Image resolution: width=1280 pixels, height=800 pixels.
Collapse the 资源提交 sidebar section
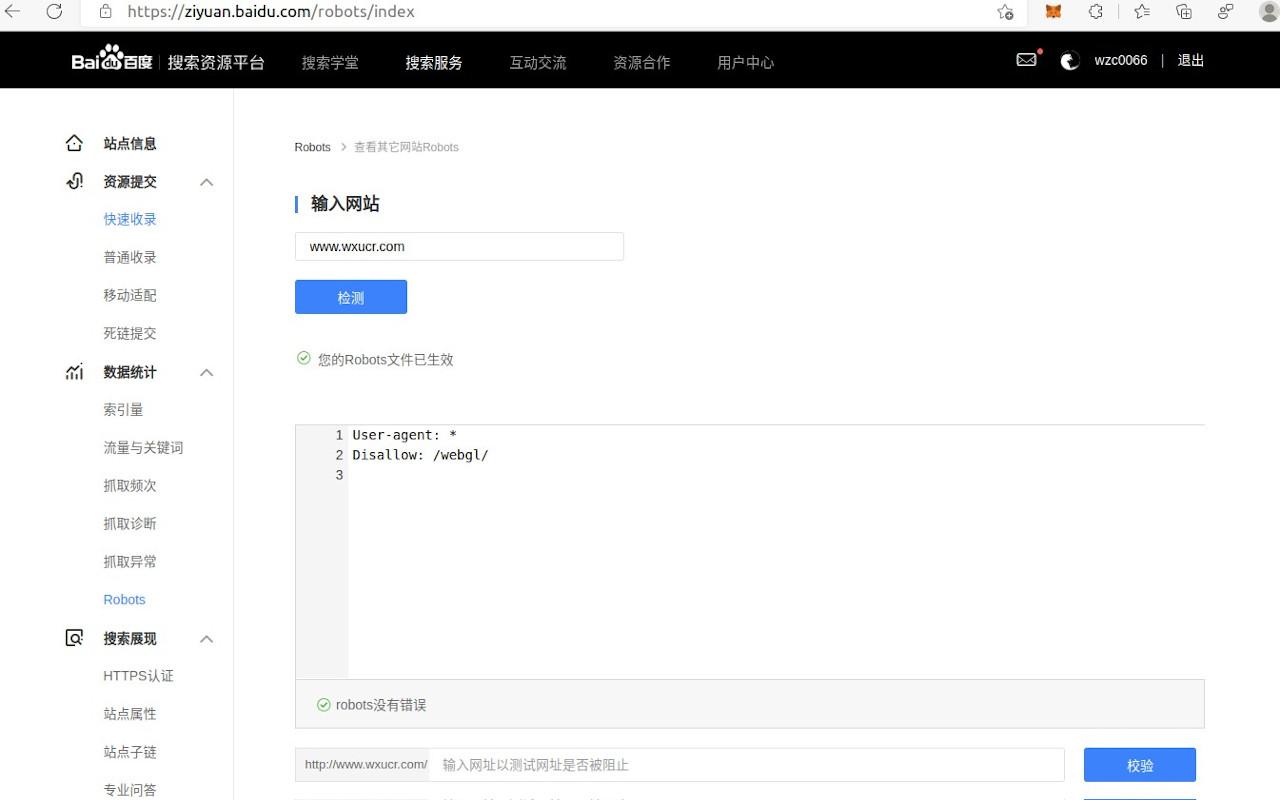(x=206, y=182)
